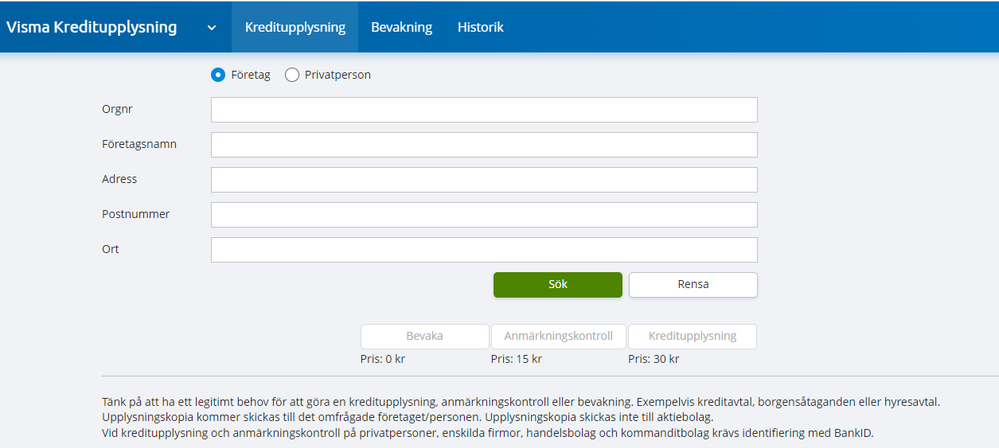This screenshot has height=448, width=999.
Task: Select the Privatperson radio button
Action: click(x=292, y=75)
